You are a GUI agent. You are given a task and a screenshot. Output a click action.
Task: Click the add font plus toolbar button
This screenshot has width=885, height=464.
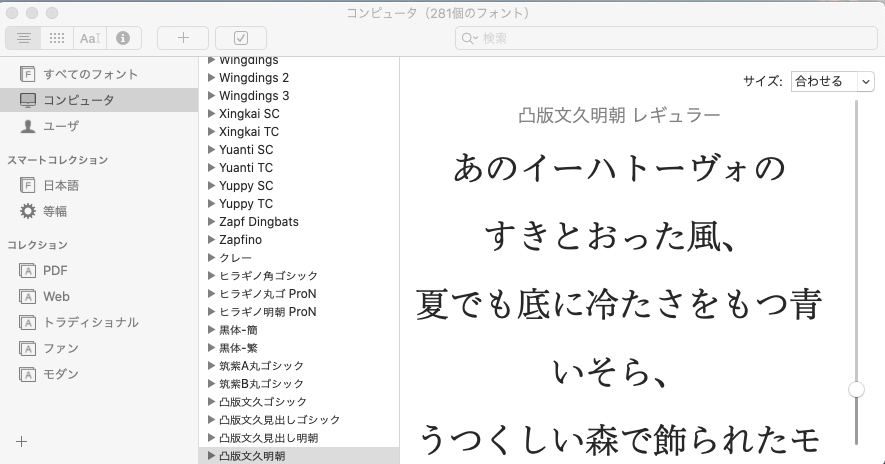(x=183, y=38)
